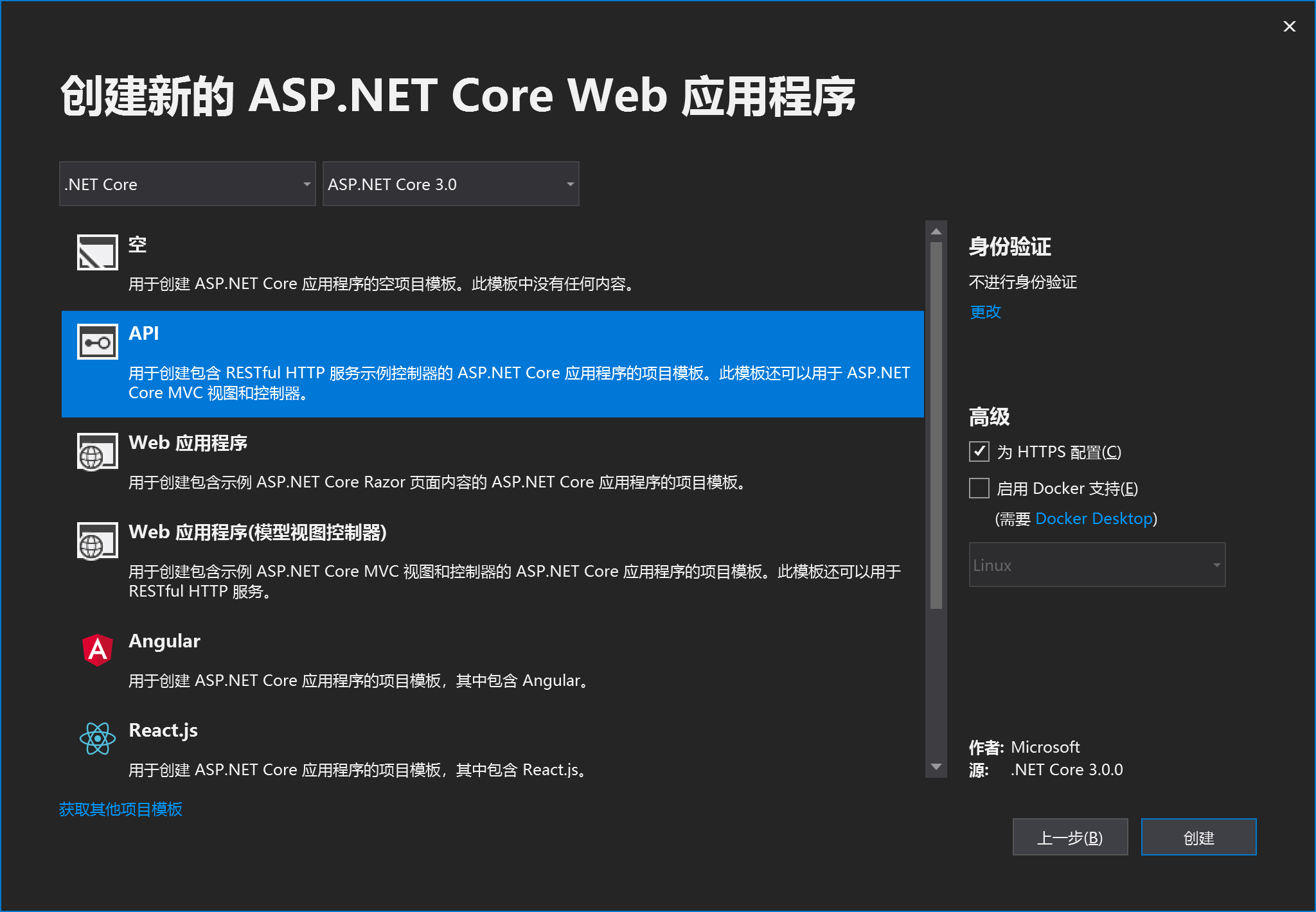This screenshot has width=1316, height=912.
Task: Close the dialog with X icon
Action: pos(1289,26)
